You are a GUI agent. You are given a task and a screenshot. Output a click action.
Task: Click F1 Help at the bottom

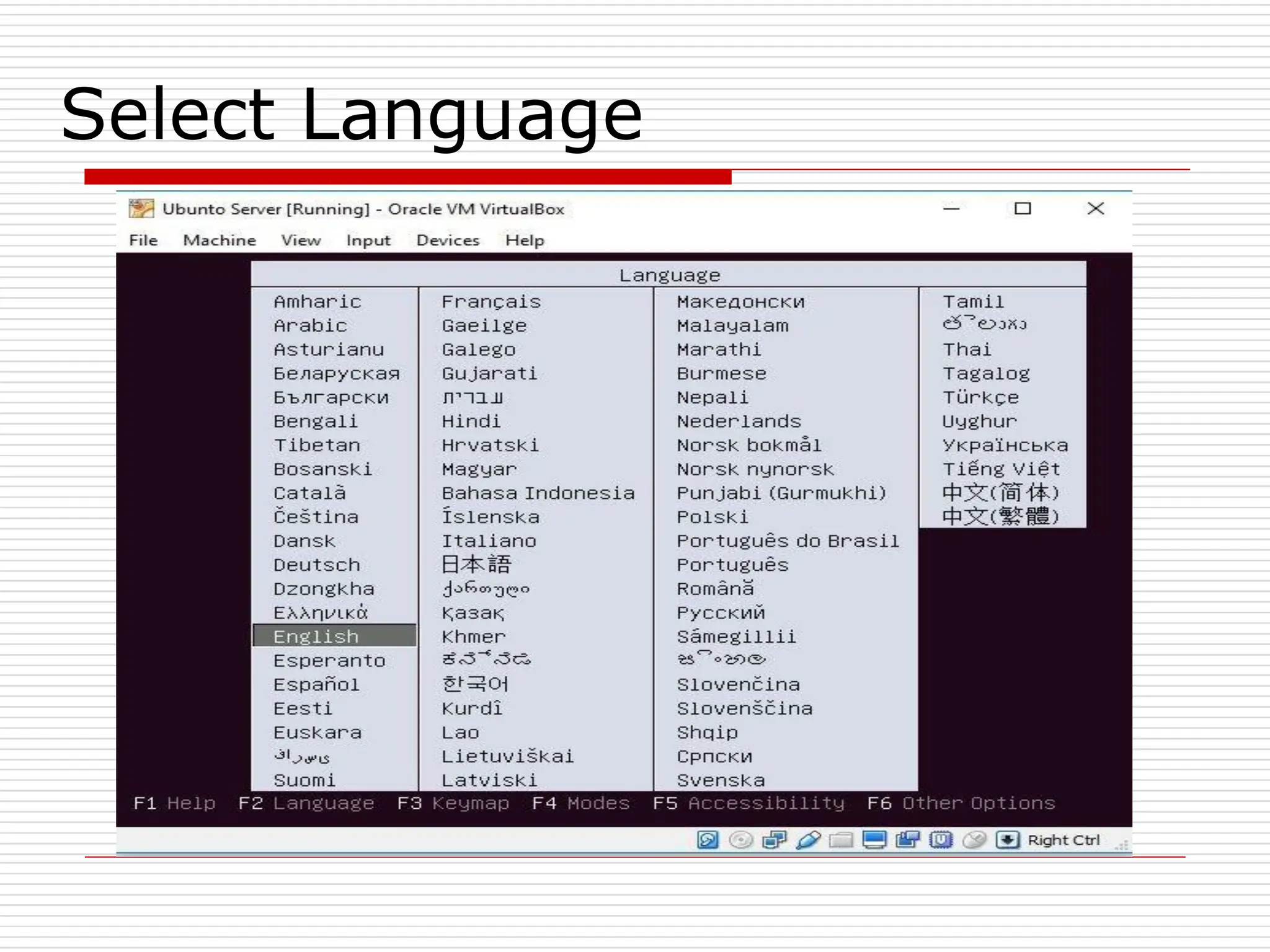pyautogui.click(x=174, y=803)
